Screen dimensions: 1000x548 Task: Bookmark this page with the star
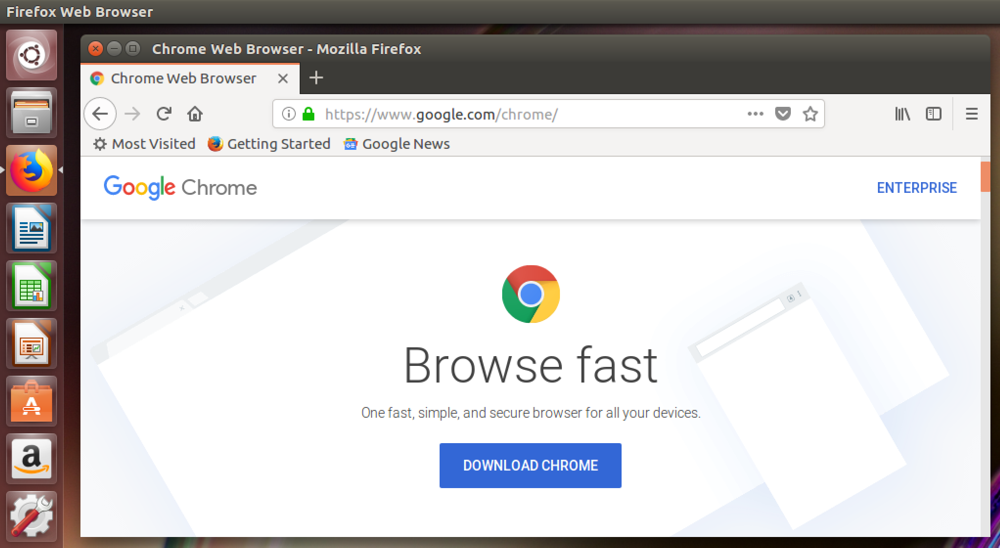click(x=810, y=114)
